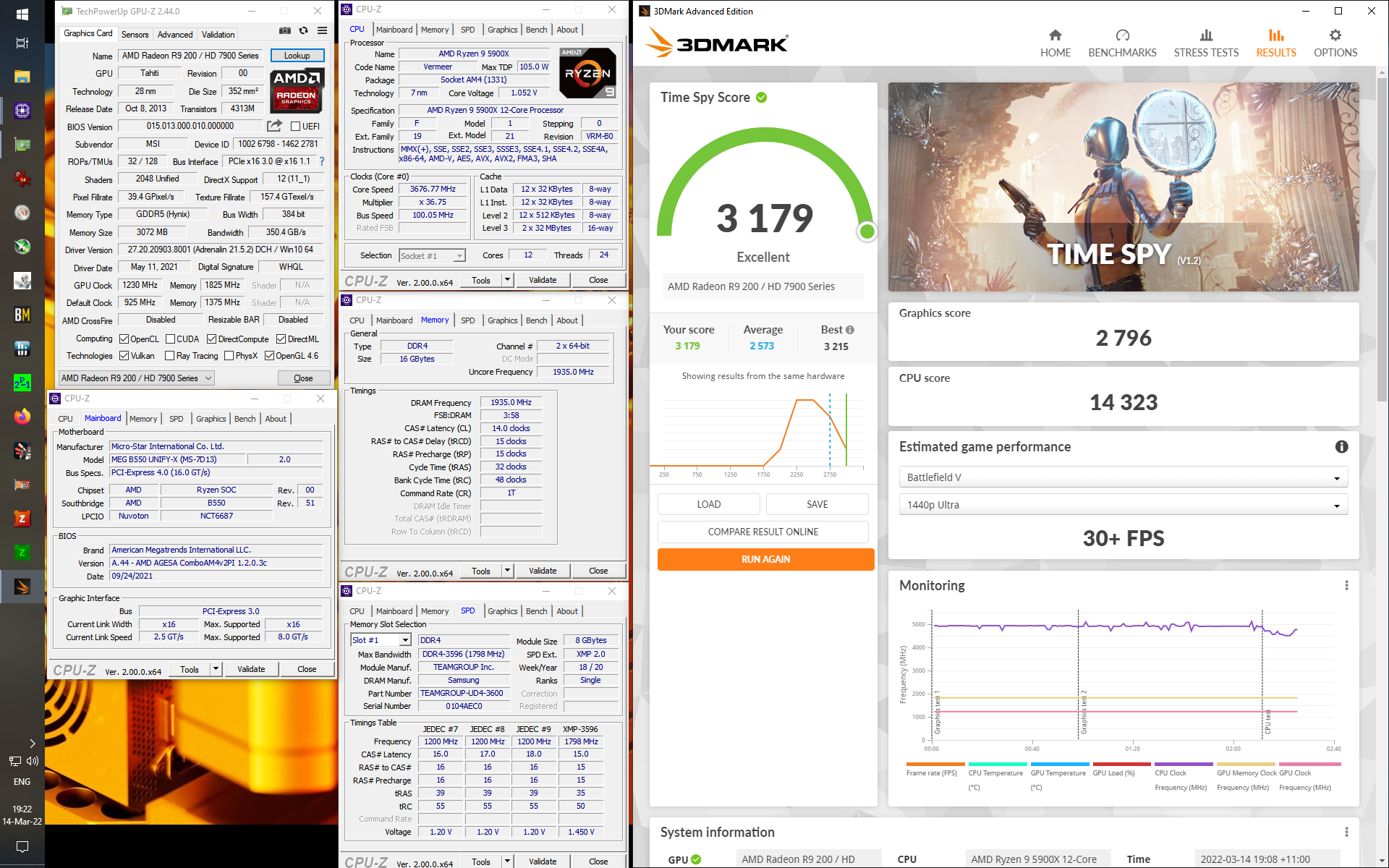Click the Frame rate (FPS) orange legend swatch
Screen dimensions: 1389x868
pos(935,764)
